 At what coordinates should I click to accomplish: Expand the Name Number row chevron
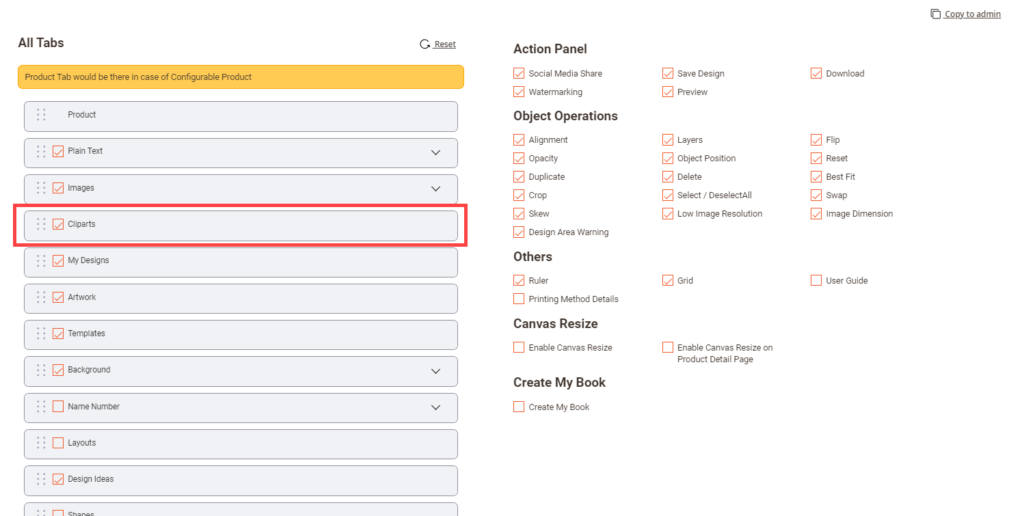[x=435, y=407]
